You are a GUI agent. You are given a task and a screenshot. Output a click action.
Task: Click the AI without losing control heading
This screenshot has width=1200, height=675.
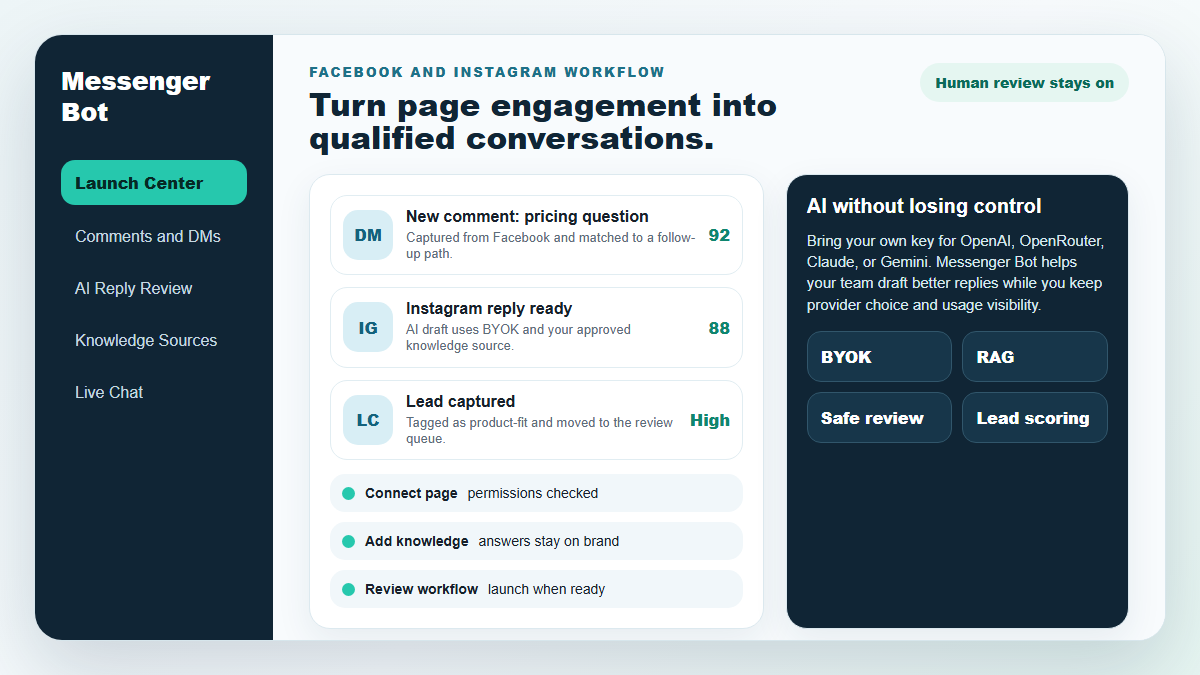pyautogui.click(x=924, y=206)
